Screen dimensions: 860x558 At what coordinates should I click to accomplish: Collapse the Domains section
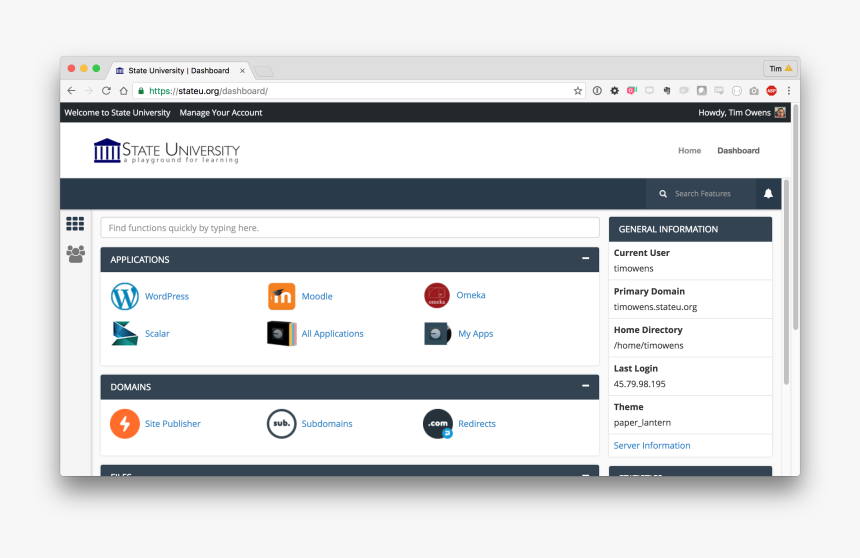(x=585, y=386)
